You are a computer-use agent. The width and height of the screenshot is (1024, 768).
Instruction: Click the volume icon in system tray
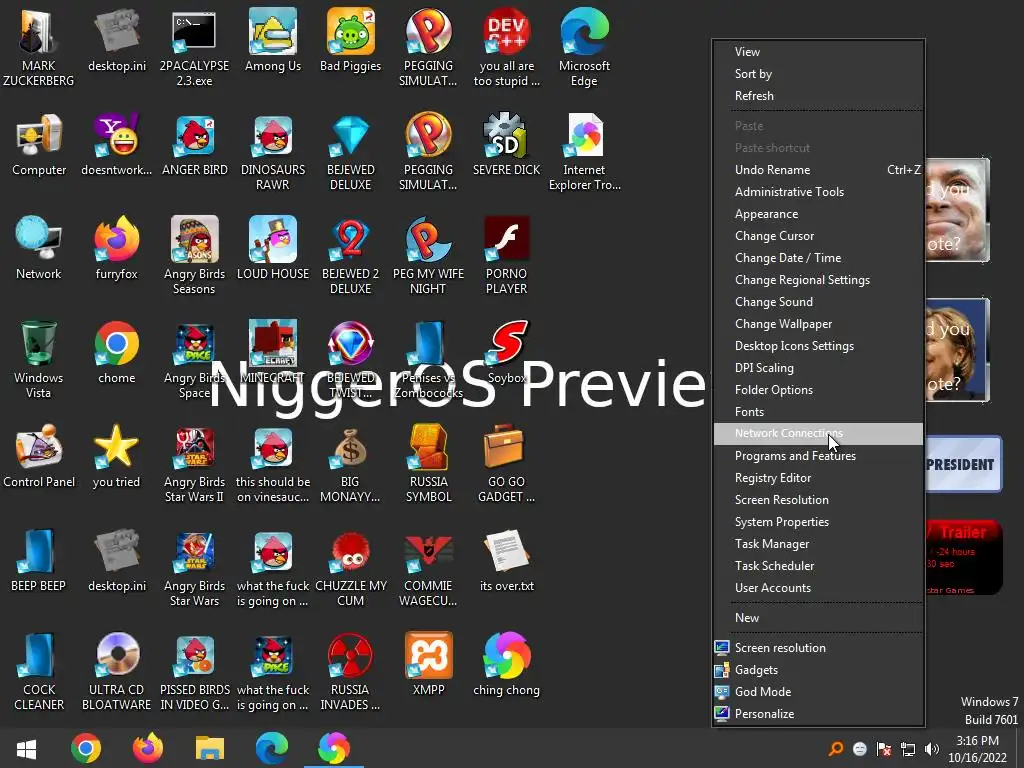[932, 750]
